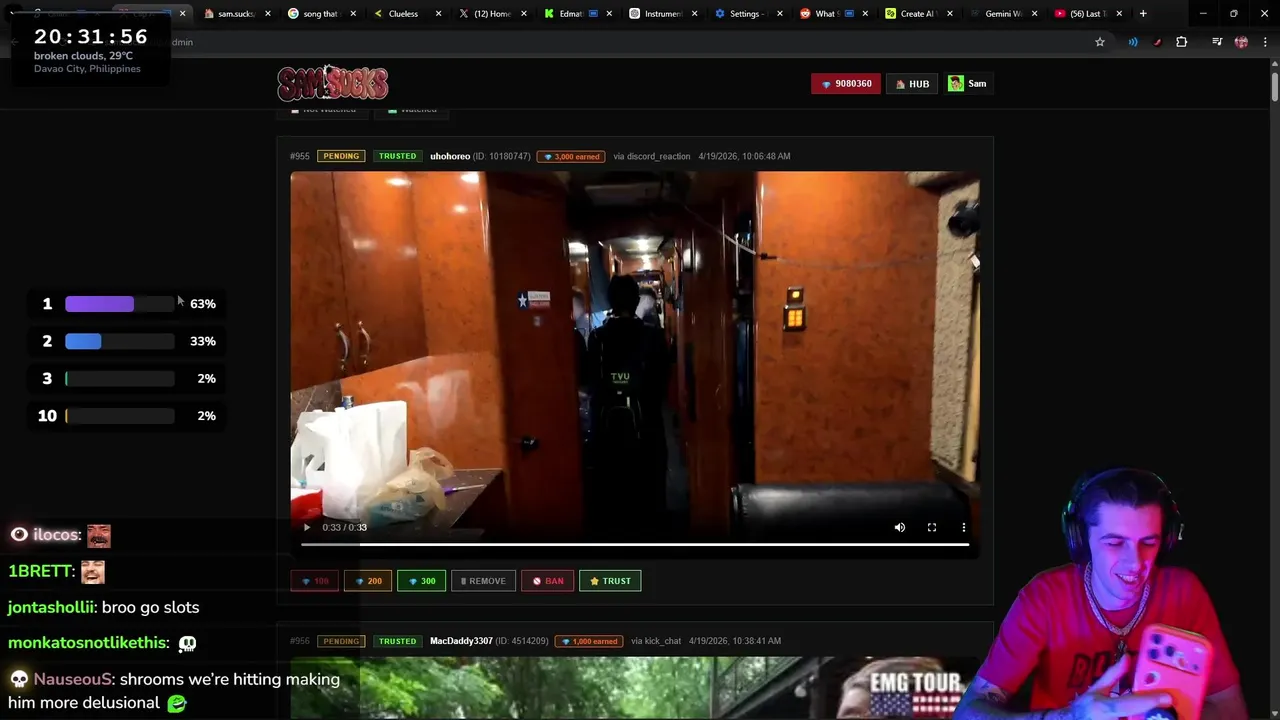The height and width of the screenshot is (720, 1280).
Task: Click poll option 1 bar at 63%
Action: tap(120, 304)
